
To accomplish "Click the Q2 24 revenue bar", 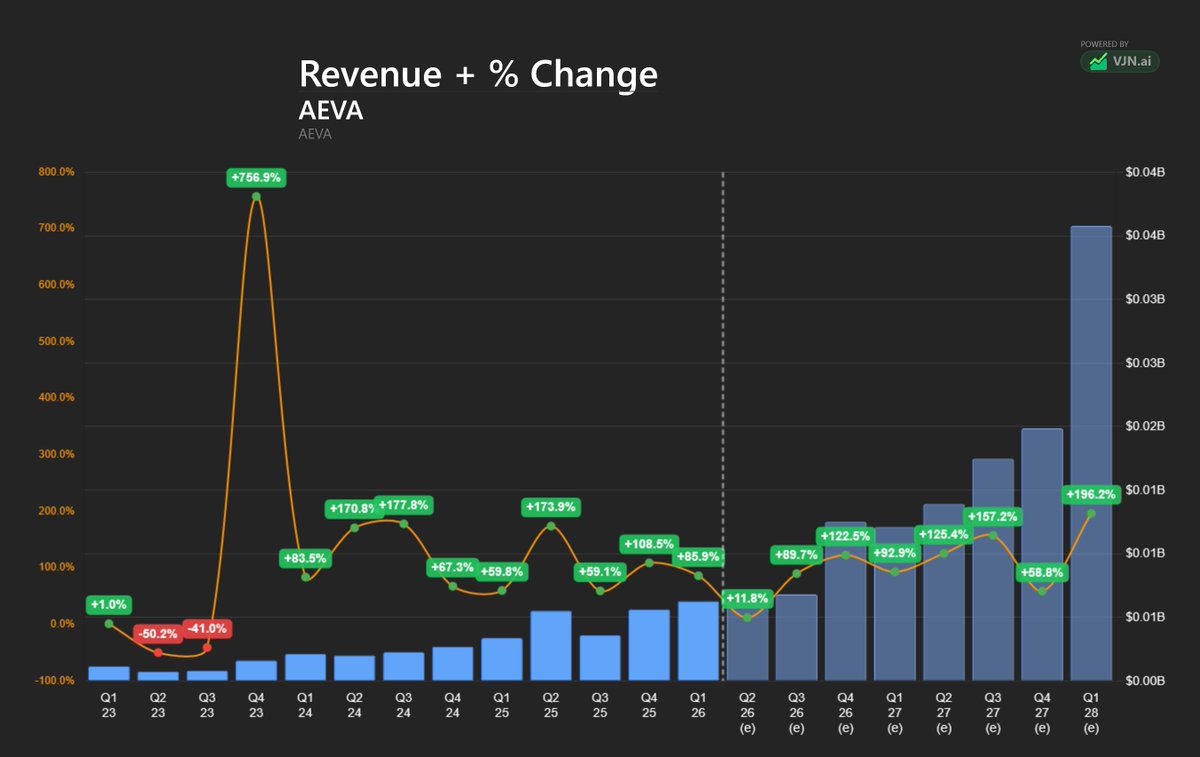I will click(354, 668).
